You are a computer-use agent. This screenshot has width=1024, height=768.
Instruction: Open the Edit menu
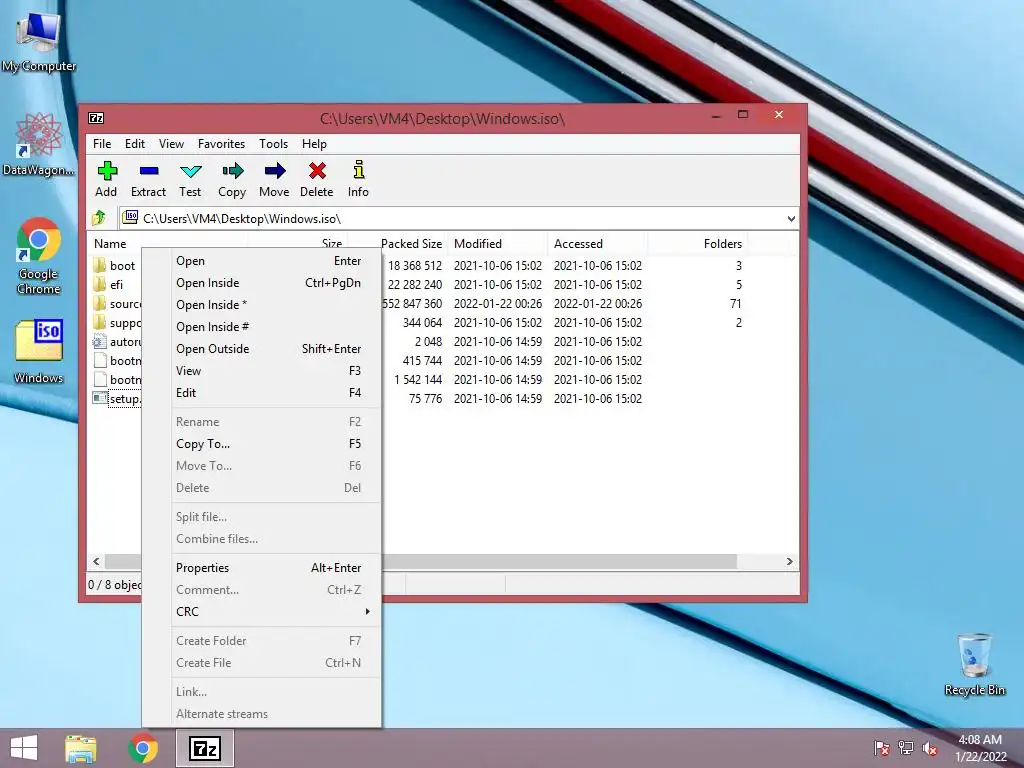click(135, 144)
